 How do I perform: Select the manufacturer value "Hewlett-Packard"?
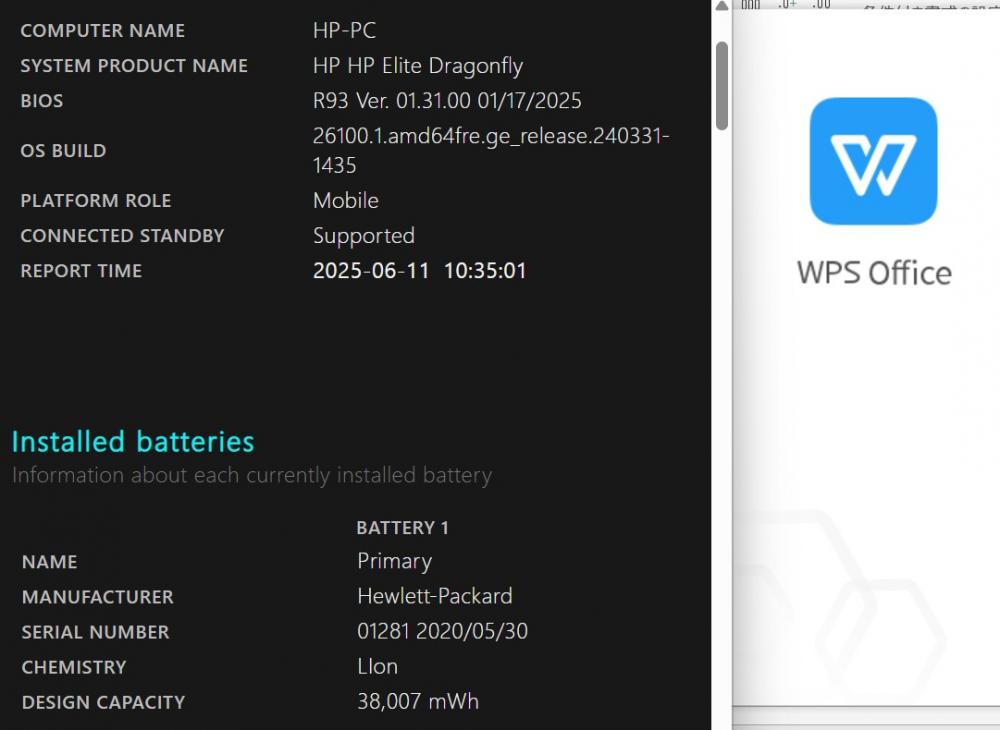[435, 596]
